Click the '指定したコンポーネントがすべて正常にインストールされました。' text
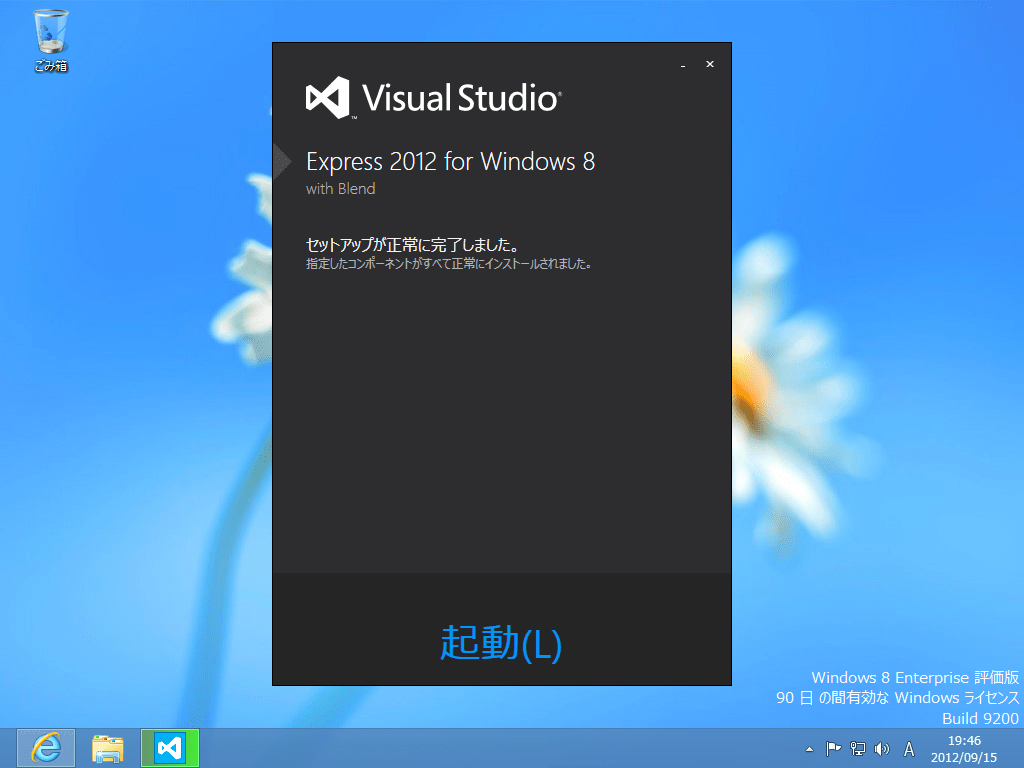This screenshot has width=1024, height=768. tap(449, 264)
